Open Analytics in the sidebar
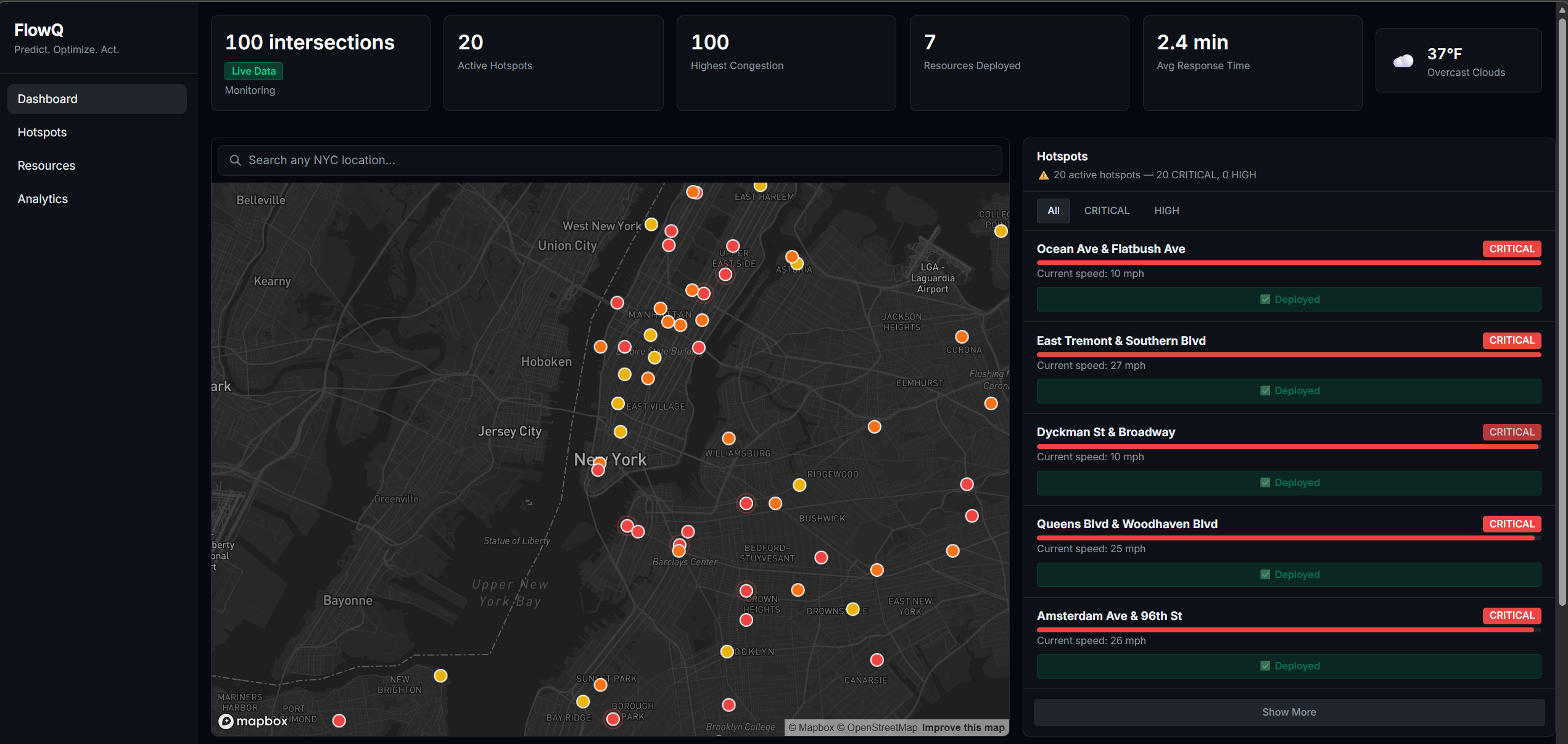This screenshot has height=744, width=1568. [x=43, y=199]
